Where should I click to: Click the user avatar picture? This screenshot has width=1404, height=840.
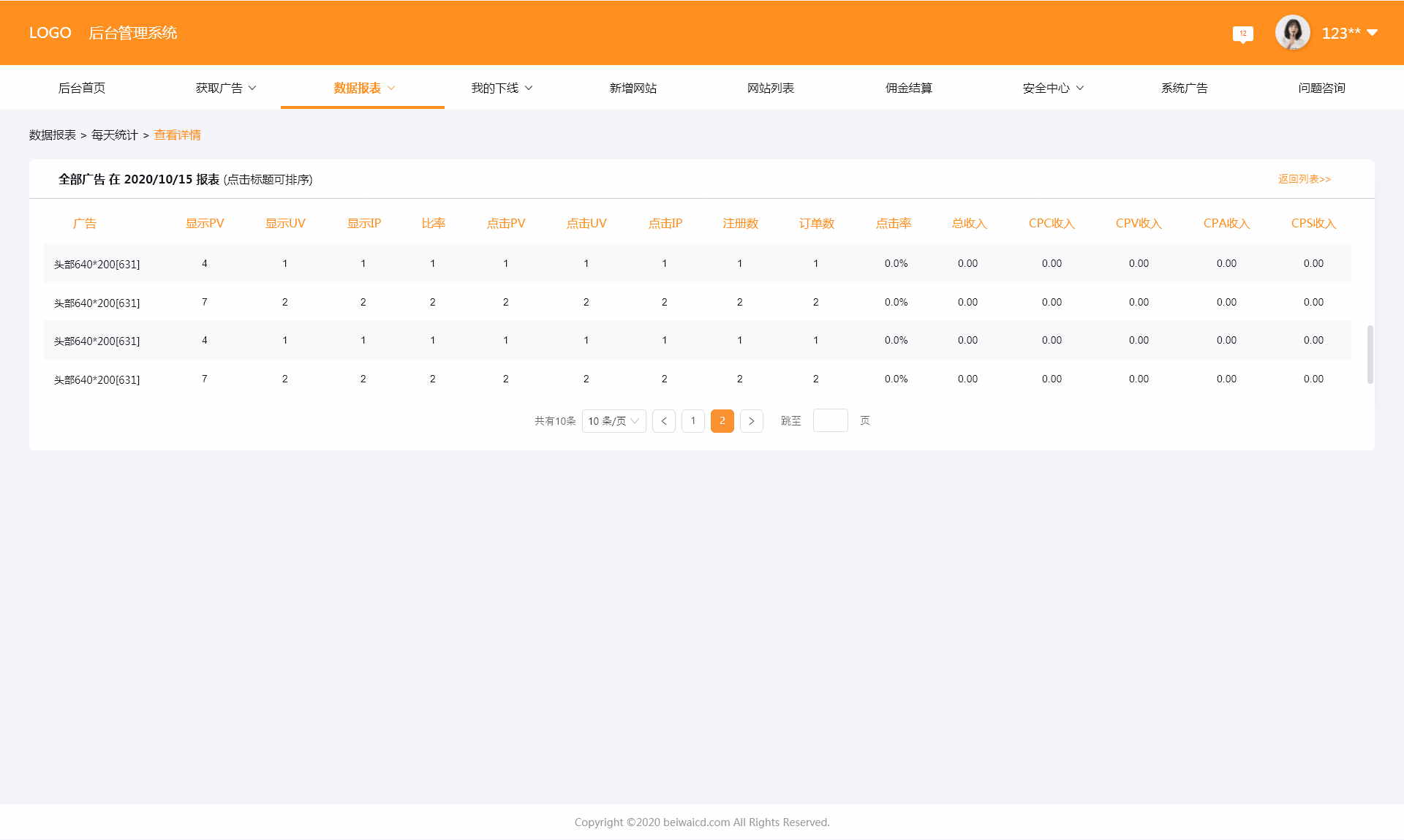(x=1292, y=33)
